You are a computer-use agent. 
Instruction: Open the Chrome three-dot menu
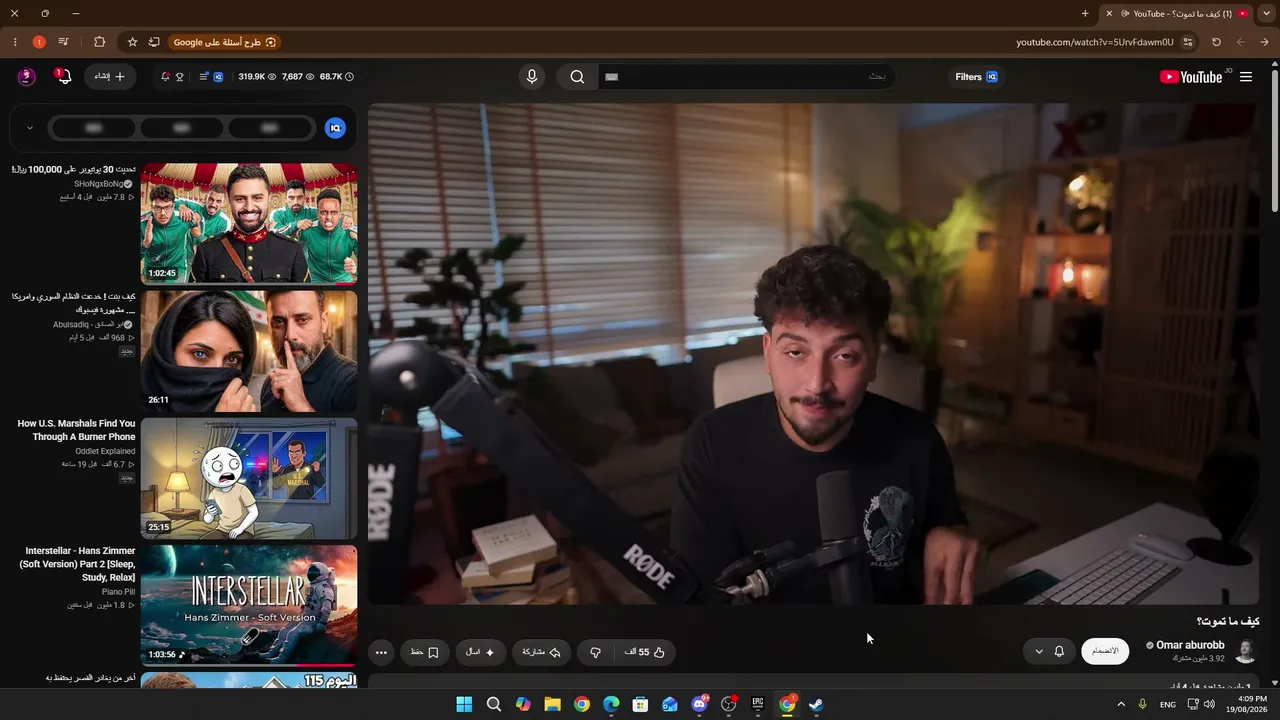click(x=15, y=42)
